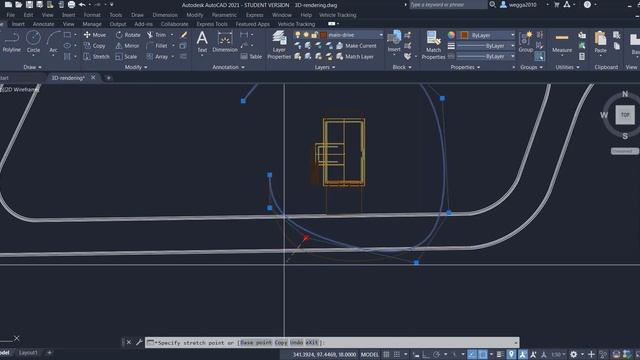The height and width of the screenshot is (360, 640).
Task: Expand the Utilities panel
Action: coord(567,67)
